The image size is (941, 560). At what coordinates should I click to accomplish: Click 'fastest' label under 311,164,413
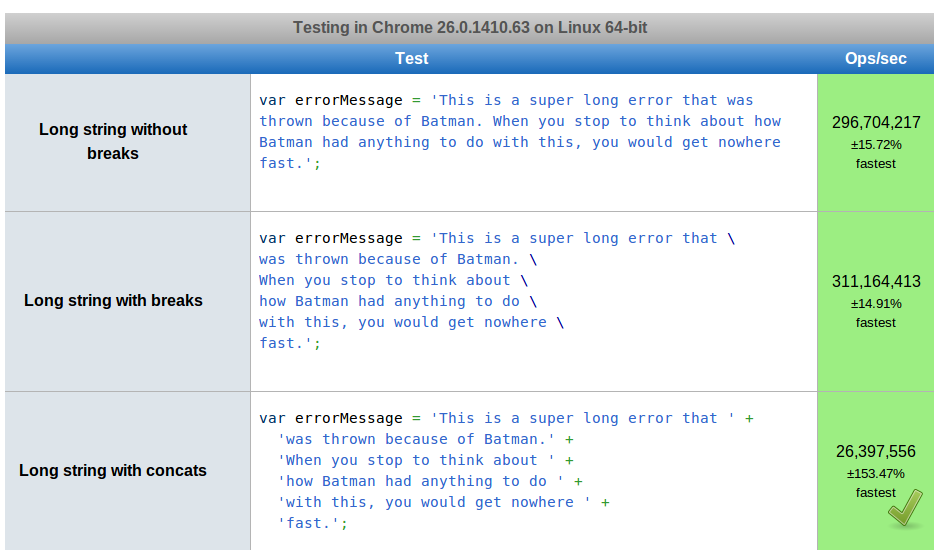click(x=876, y=322)
